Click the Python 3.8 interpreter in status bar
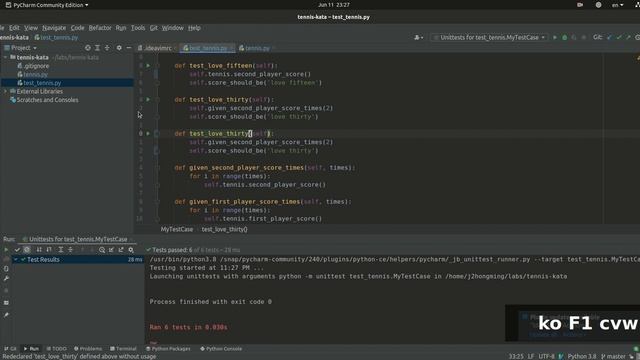The width and height of the screenshot is (640, 360). tap(582, 356)
